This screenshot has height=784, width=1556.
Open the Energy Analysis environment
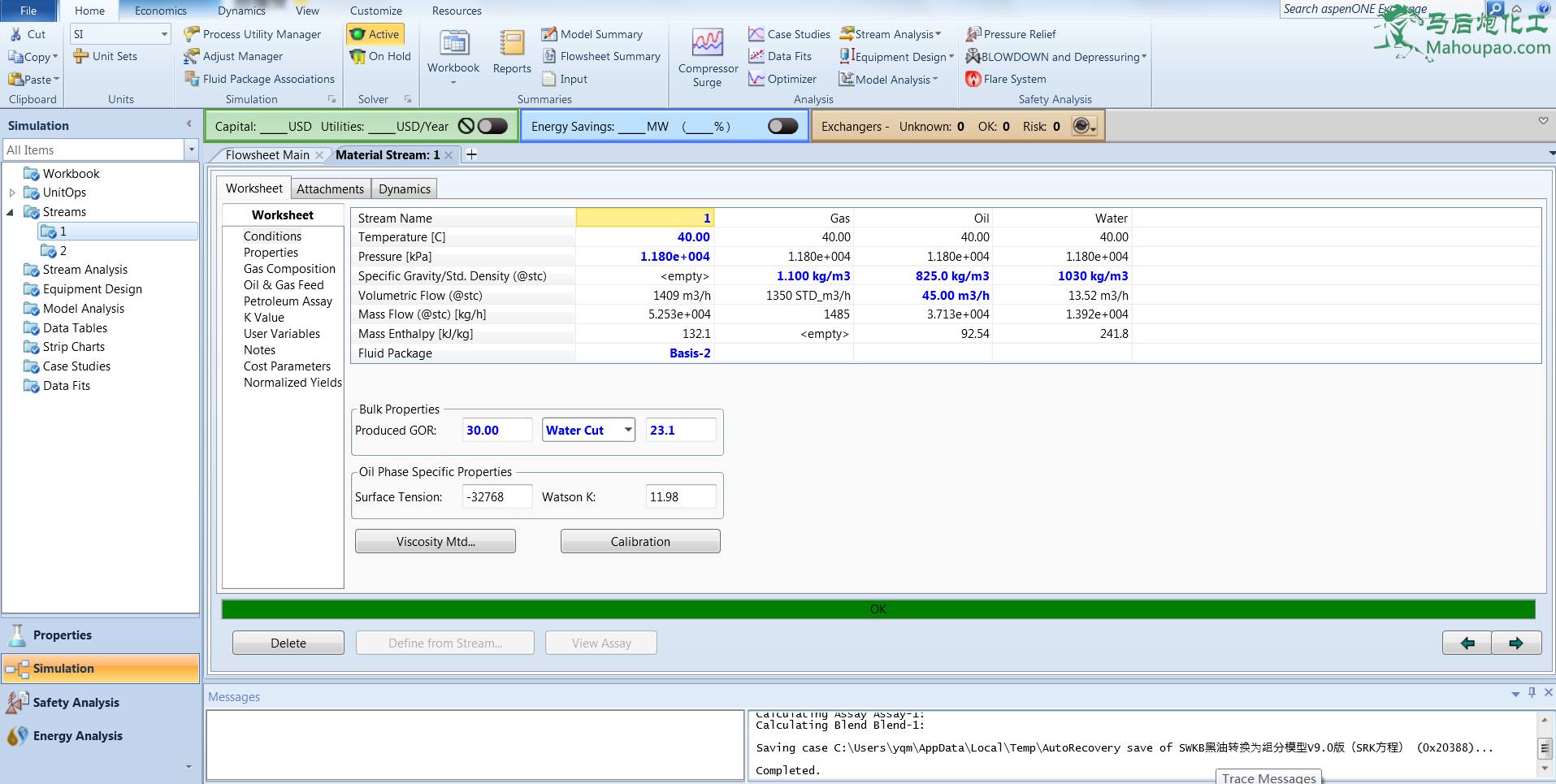click(101, 735)
